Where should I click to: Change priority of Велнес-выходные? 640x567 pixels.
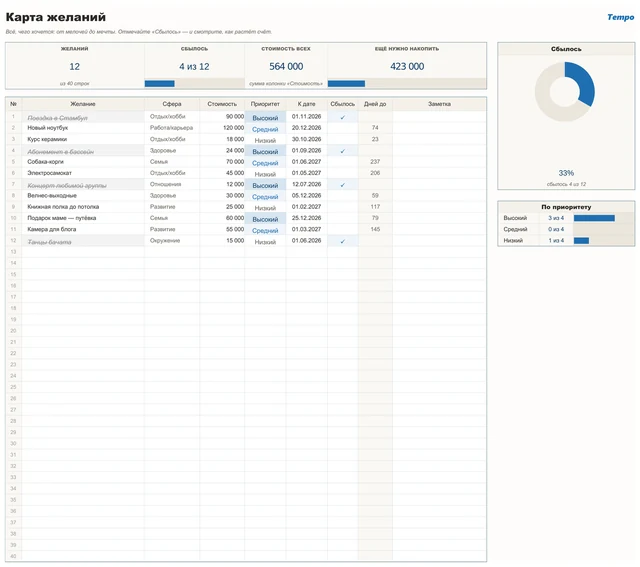[265, 196]
